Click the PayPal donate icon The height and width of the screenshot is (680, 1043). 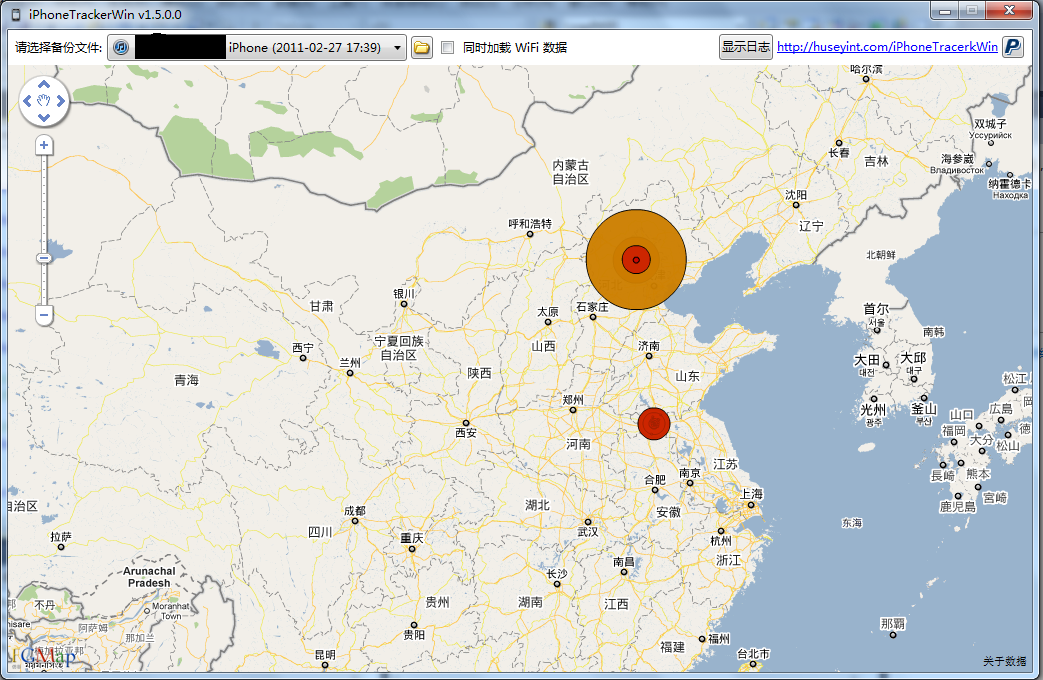[x=1012, y=47]
